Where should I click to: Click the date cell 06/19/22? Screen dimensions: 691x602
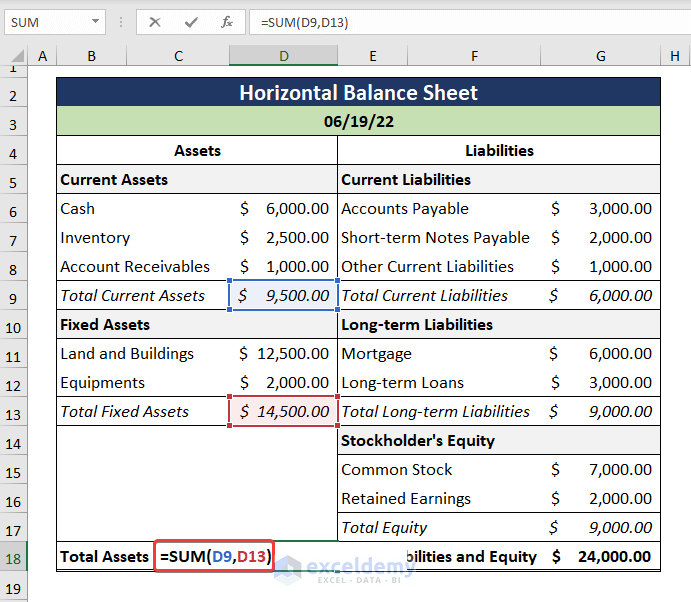point(358,121)
